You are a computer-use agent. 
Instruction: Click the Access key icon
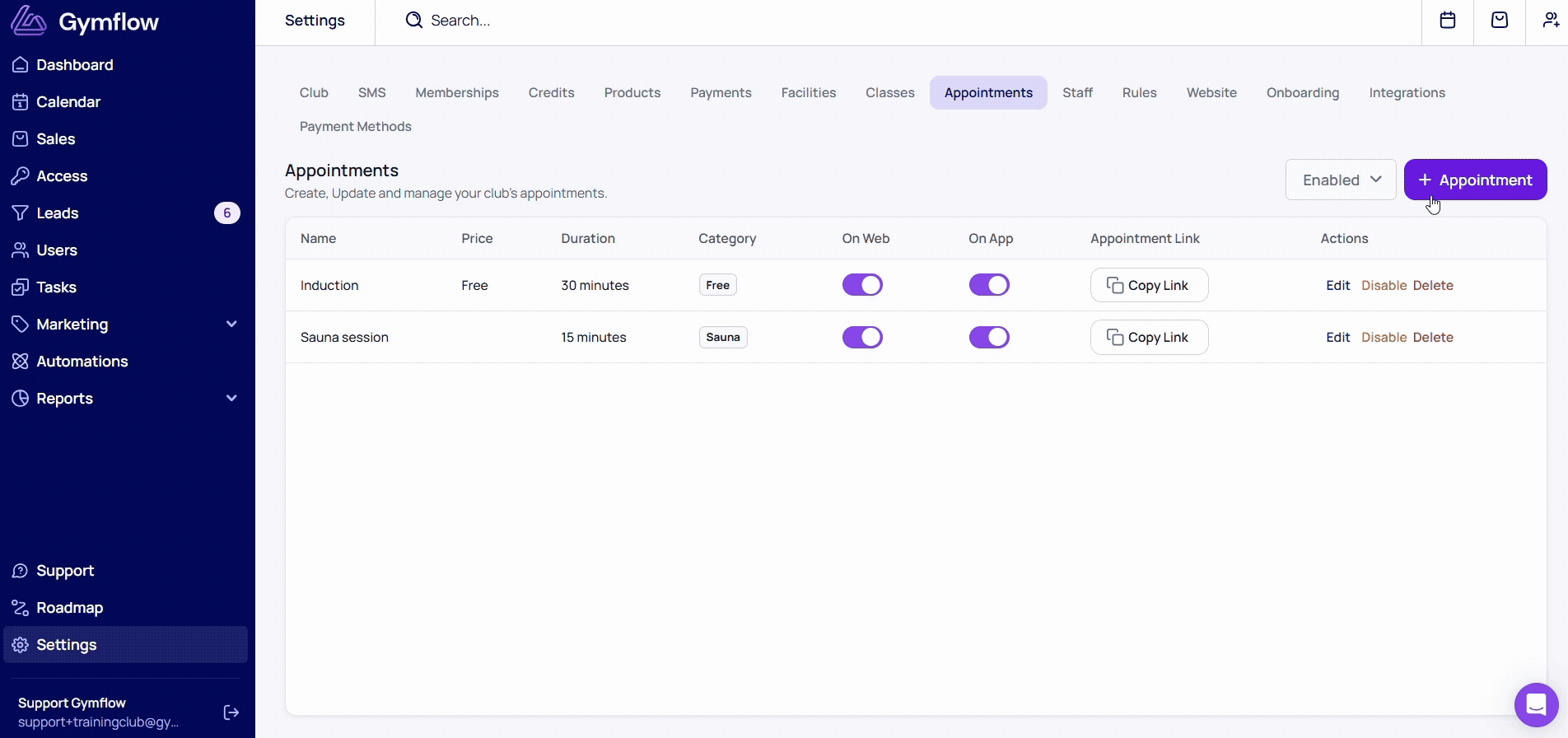(21, 176)
